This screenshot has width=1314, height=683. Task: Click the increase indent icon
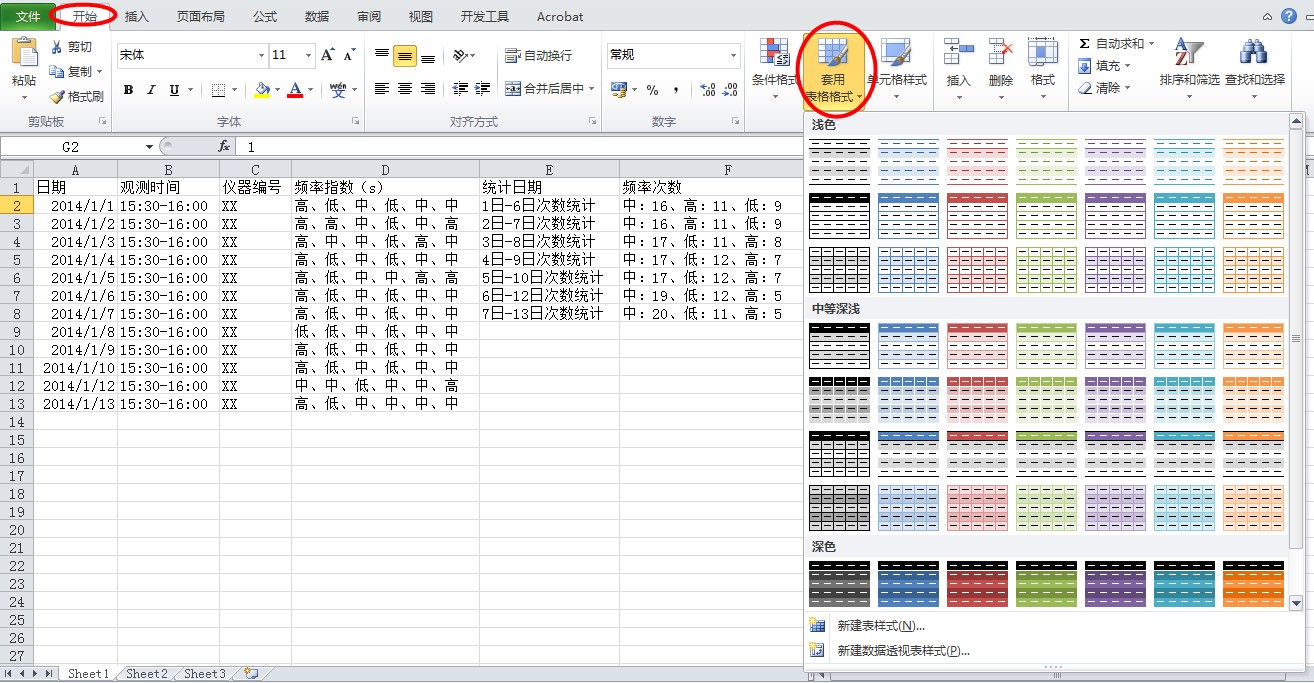click(x=483, y=89)
